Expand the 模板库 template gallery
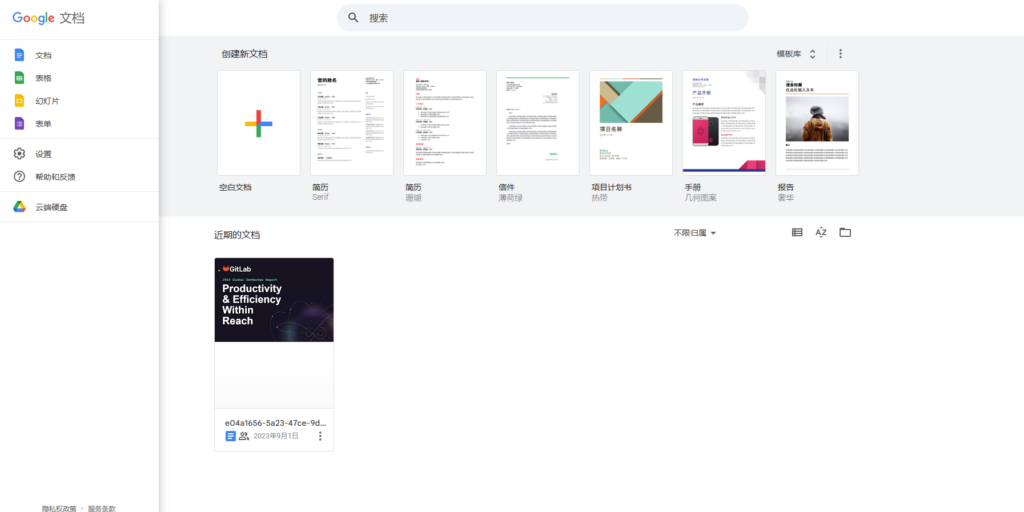This screenshot has width=1024, height=512. point(796,54)
